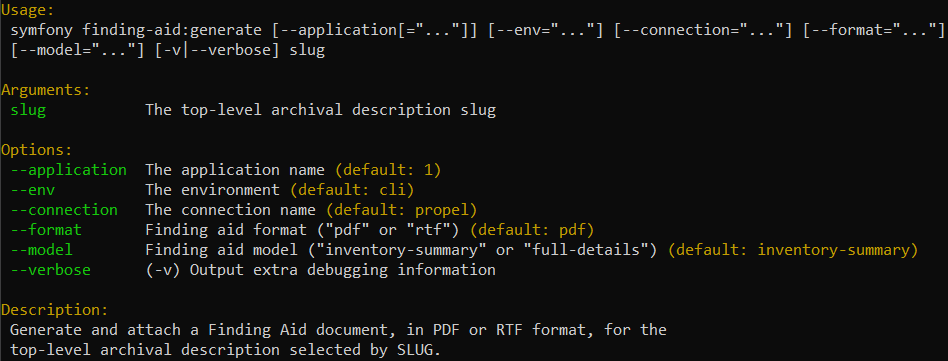Click the 'Description:' section heading
The image size is (948, 361).
54,310
